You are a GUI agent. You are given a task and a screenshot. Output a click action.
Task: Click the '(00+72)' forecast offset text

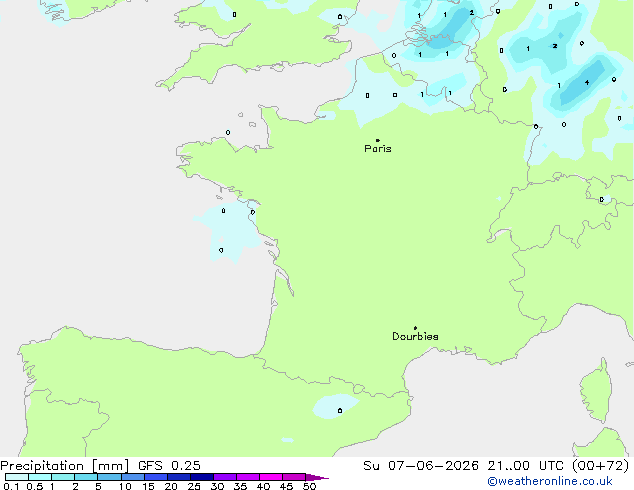[601, 466]
